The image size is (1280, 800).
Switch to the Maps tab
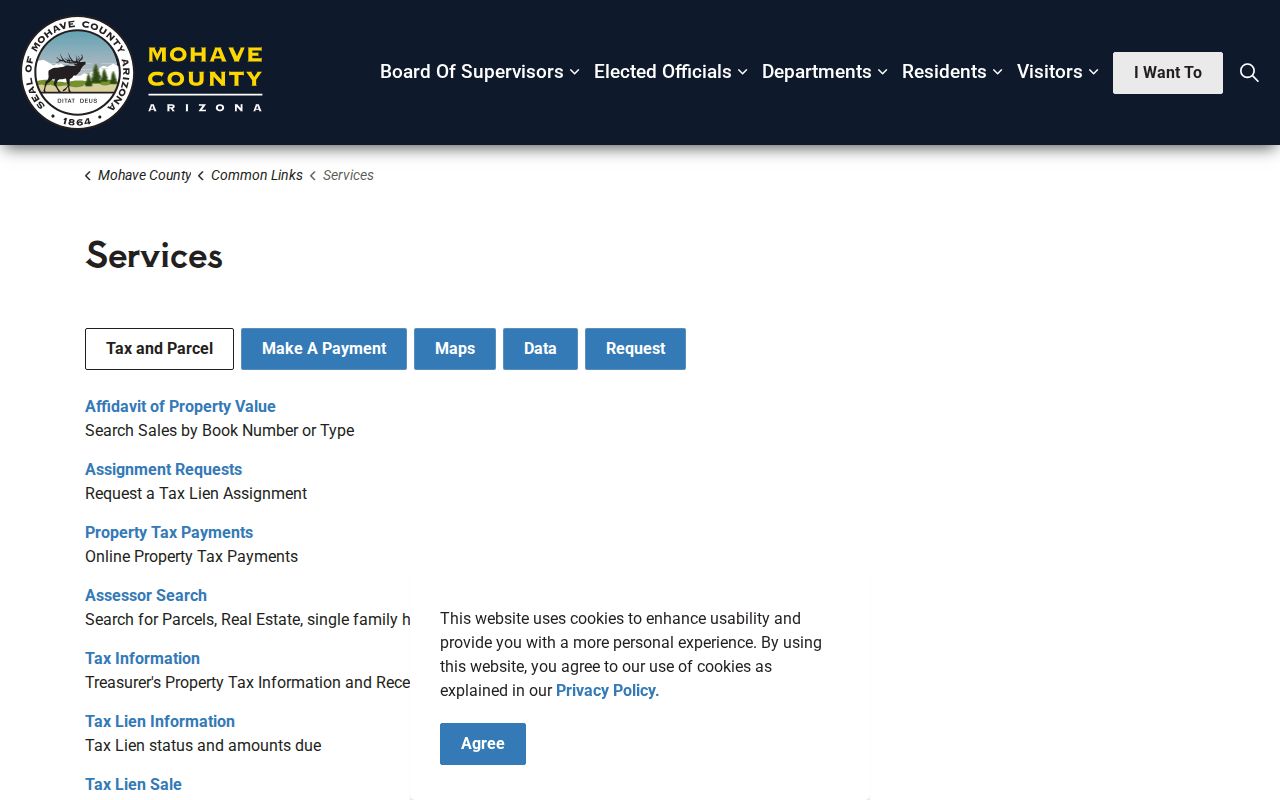(455, 349)
